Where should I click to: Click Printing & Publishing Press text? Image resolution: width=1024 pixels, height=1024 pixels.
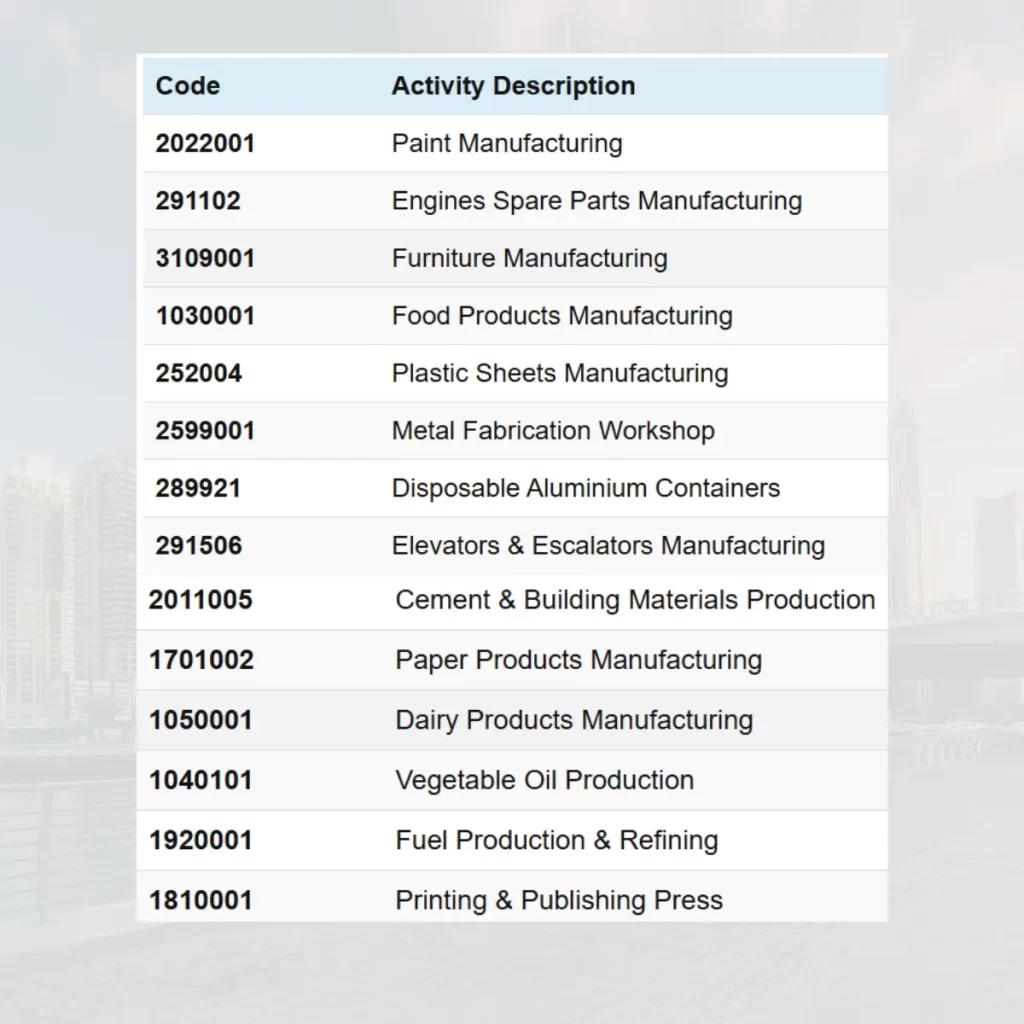pyautogui.click(x=559, y=900)
